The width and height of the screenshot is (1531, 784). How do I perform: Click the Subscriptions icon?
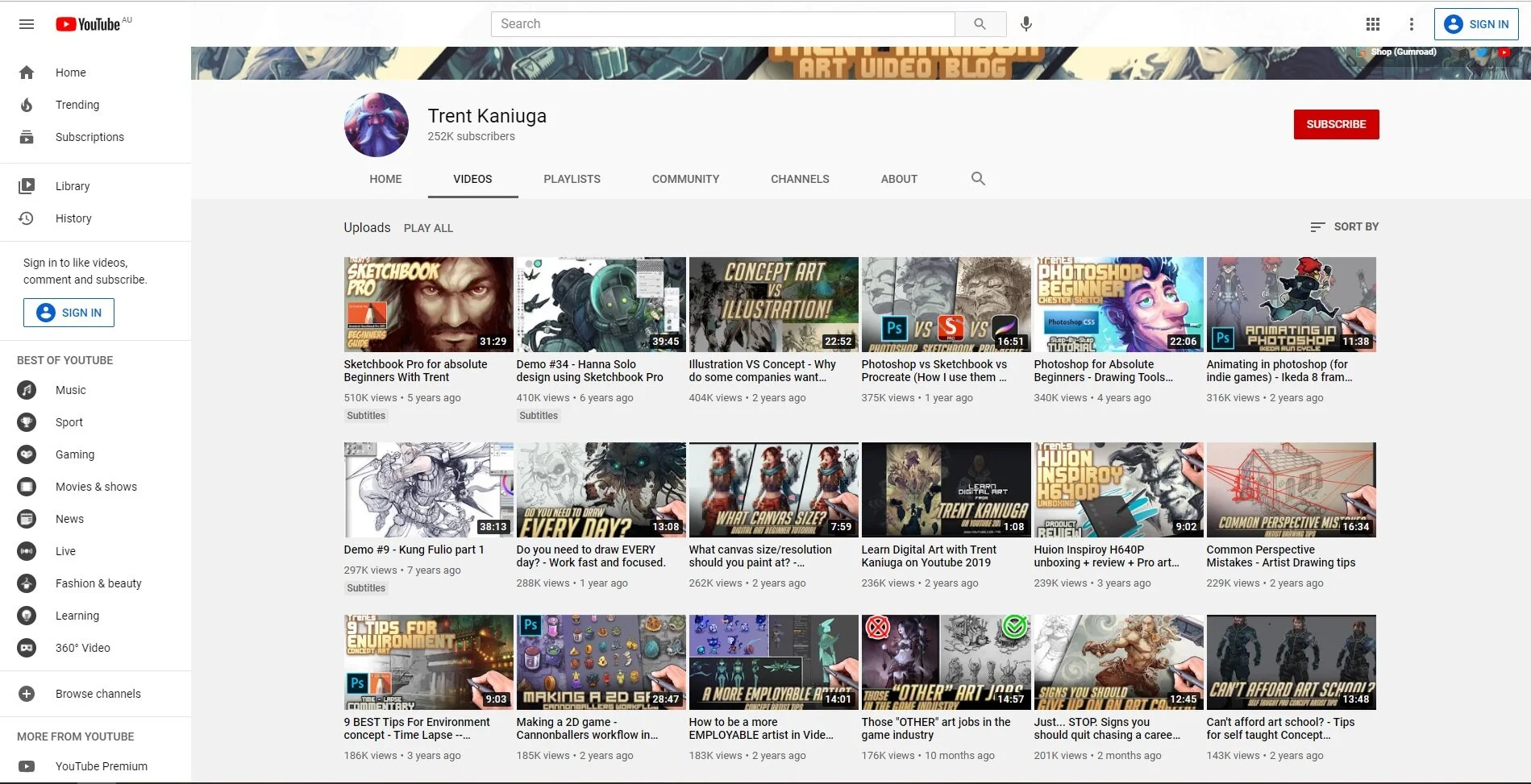pos(27,137)
